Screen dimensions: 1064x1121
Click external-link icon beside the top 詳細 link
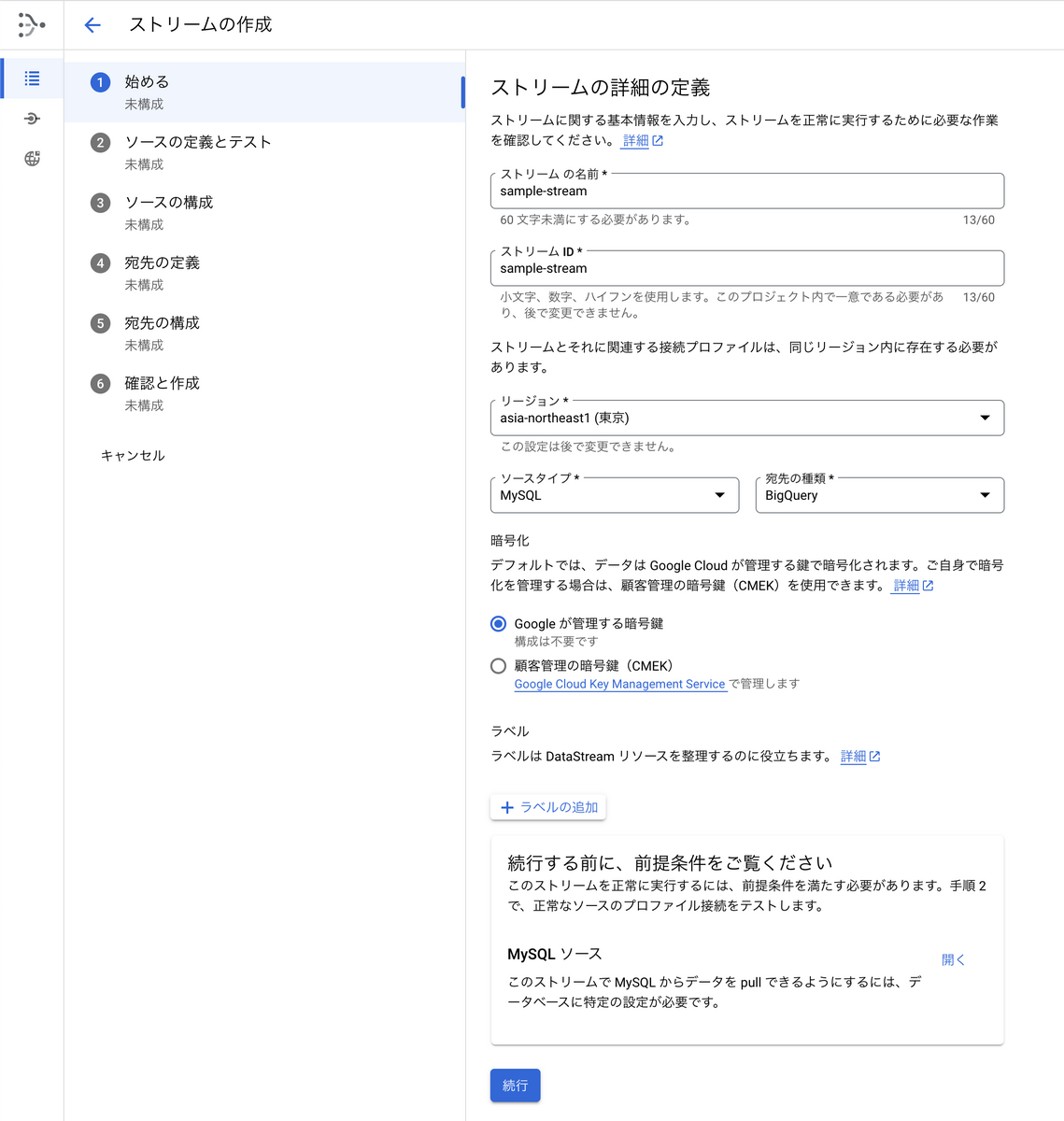658,141
